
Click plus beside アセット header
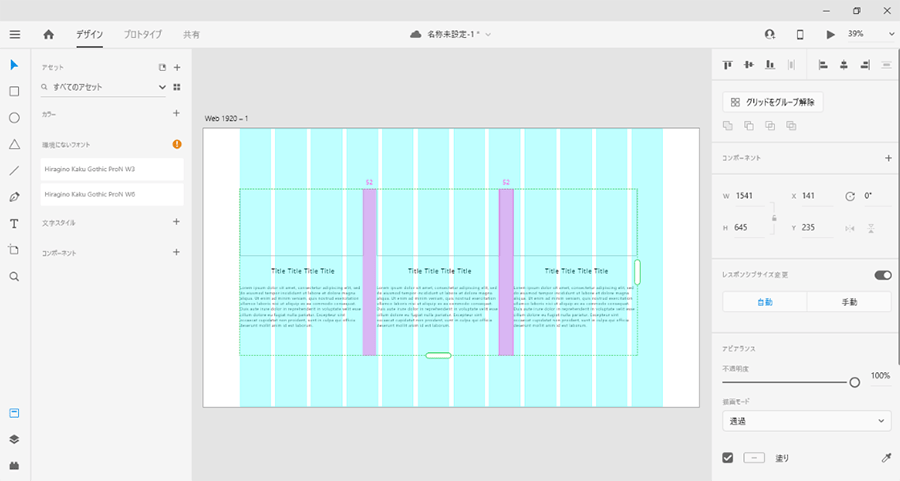tap(177, 68)
